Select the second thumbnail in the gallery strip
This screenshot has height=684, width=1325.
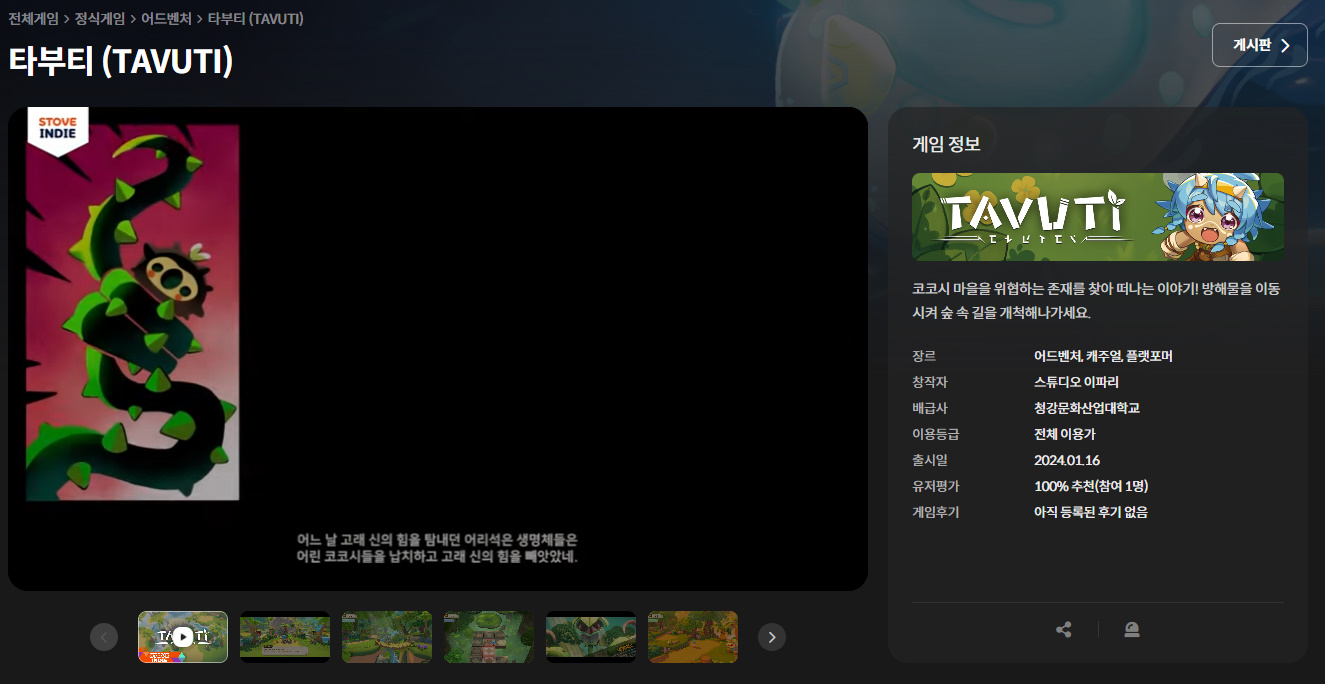tap(285, 637)
